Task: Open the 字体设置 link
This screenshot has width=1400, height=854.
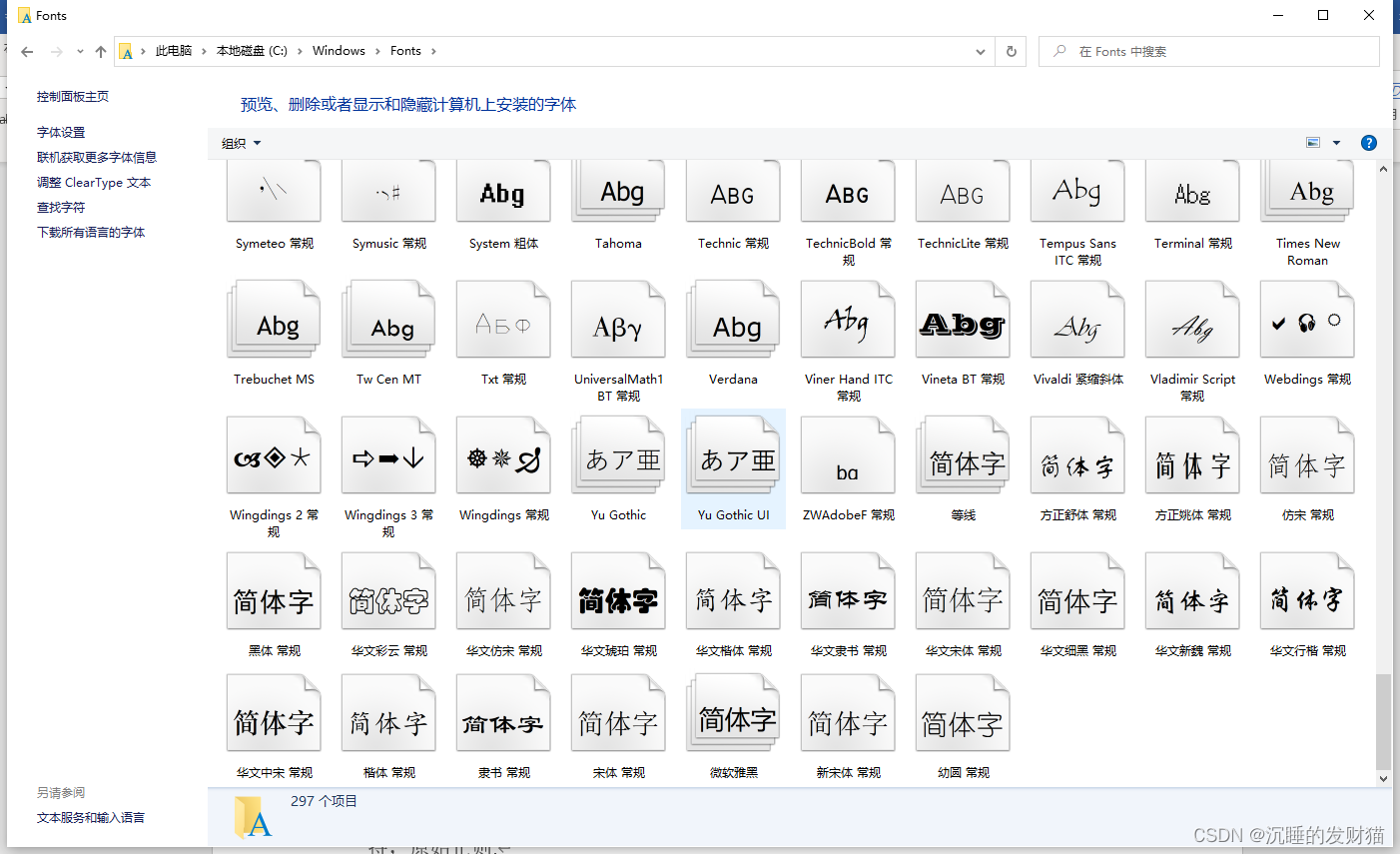Action: [61, 133]
